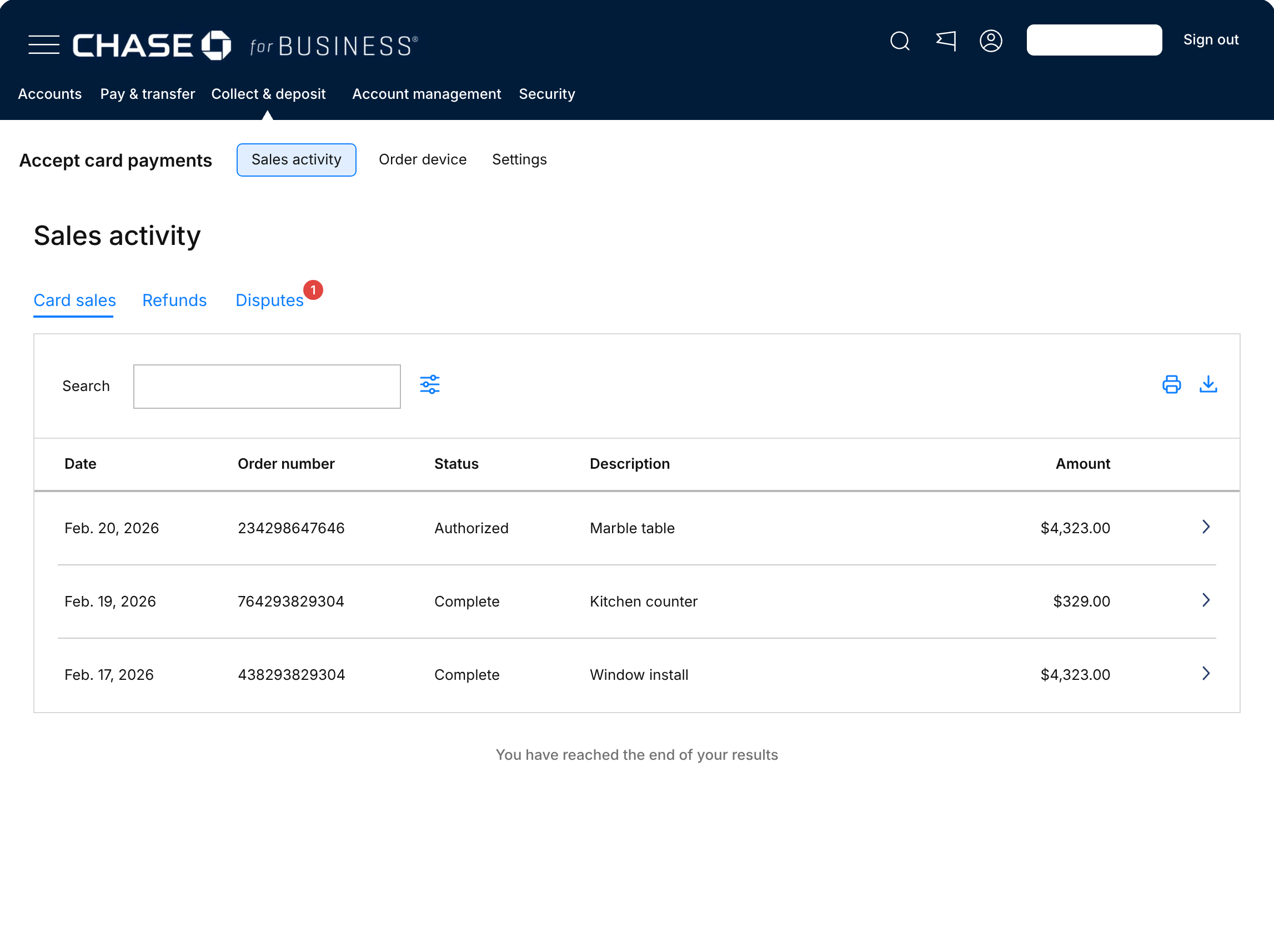Focus the sales Search input field
This screenshot has width=1274, height=952.
tap(267, 387)
